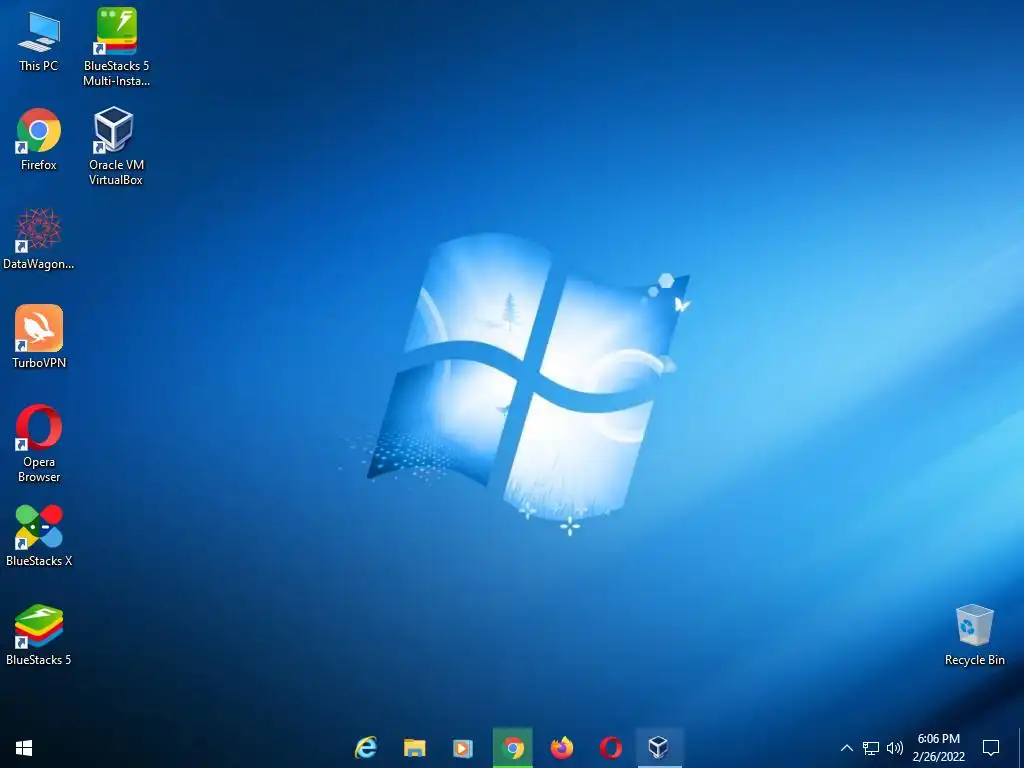The width and height of the screenshot is (1024, 768).
Task: Click the Show desktop strip at taskbar edge
Action: click(x=1020, y=748)
